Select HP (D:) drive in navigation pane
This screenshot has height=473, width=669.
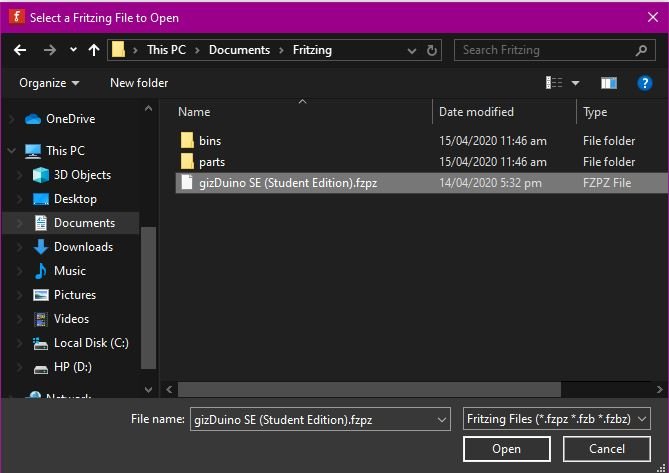point(73,367)
